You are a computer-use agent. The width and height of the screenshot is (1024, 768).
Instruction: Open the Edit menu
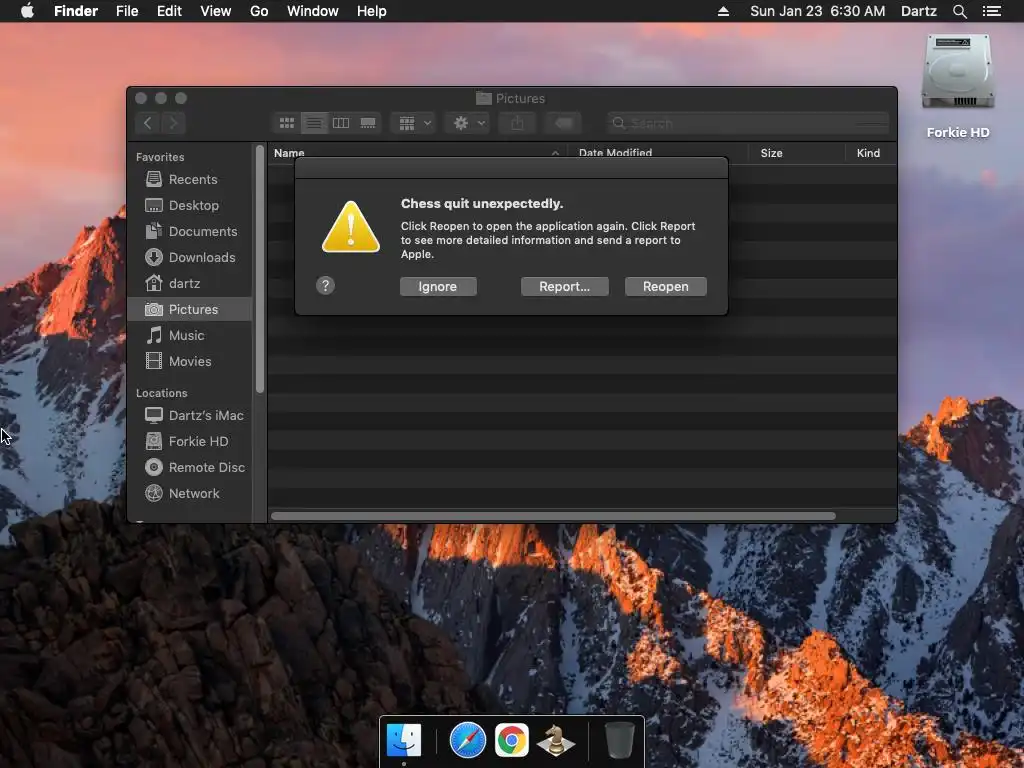pyautogui.click(x=169, y=11)
